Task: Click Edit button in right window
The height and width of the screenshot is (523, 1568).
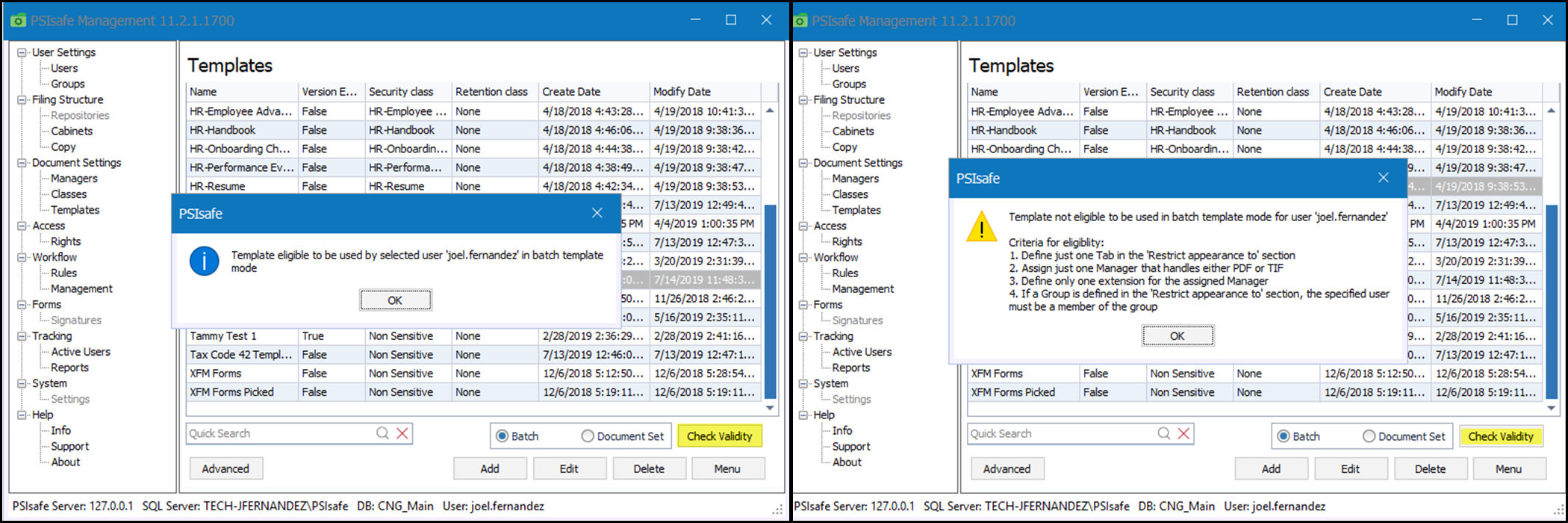Action: tap(1350, 468)
